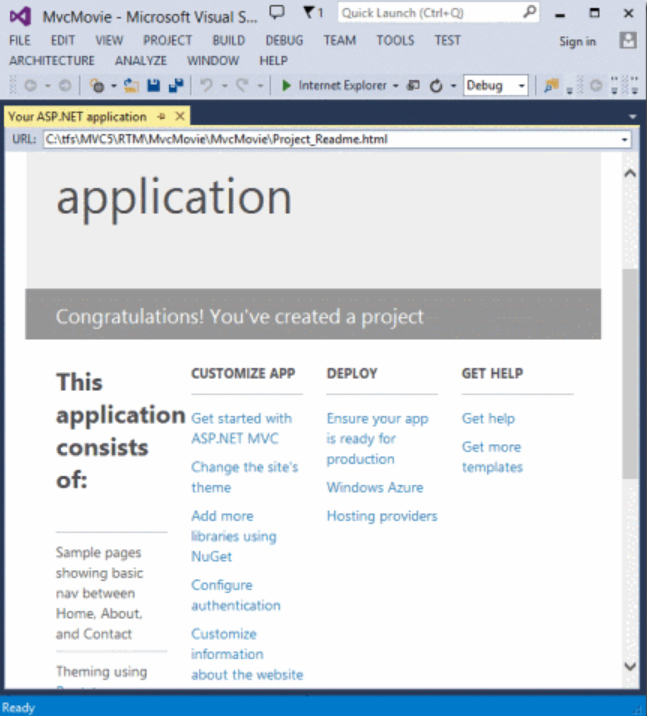Click the Refresh browser icon
Screen dimensions: 647x716
click(x=436, y=86)
